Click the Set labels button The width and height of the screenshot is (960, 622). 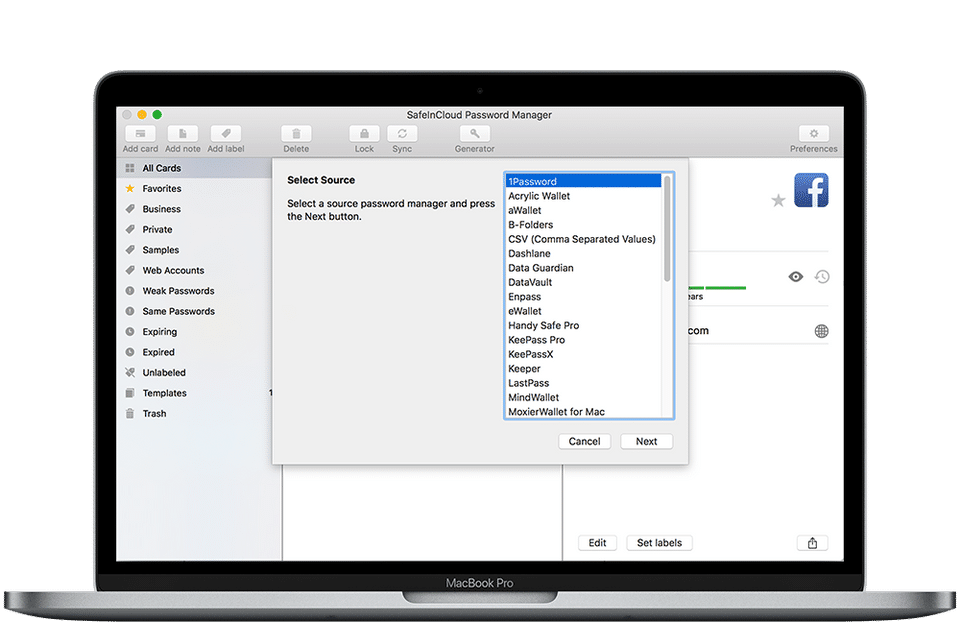pyautogui.click(x=659, y=543)
